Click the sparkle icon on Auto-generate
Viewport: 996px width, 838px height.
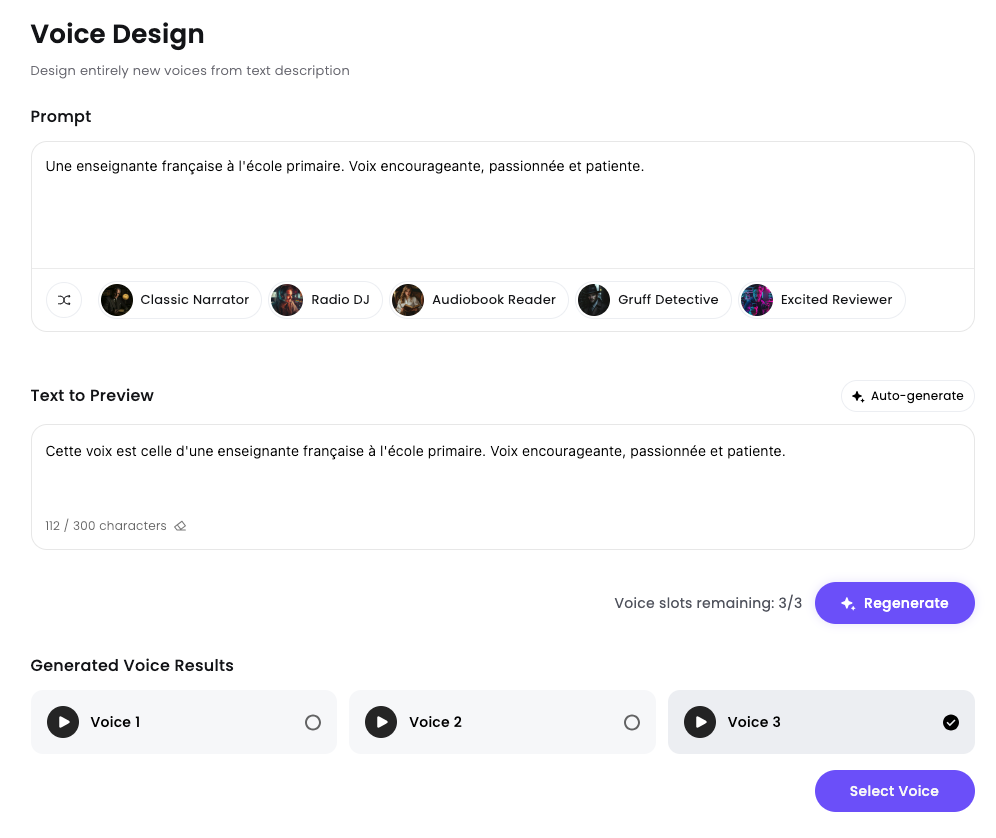(x=858, y=397)
